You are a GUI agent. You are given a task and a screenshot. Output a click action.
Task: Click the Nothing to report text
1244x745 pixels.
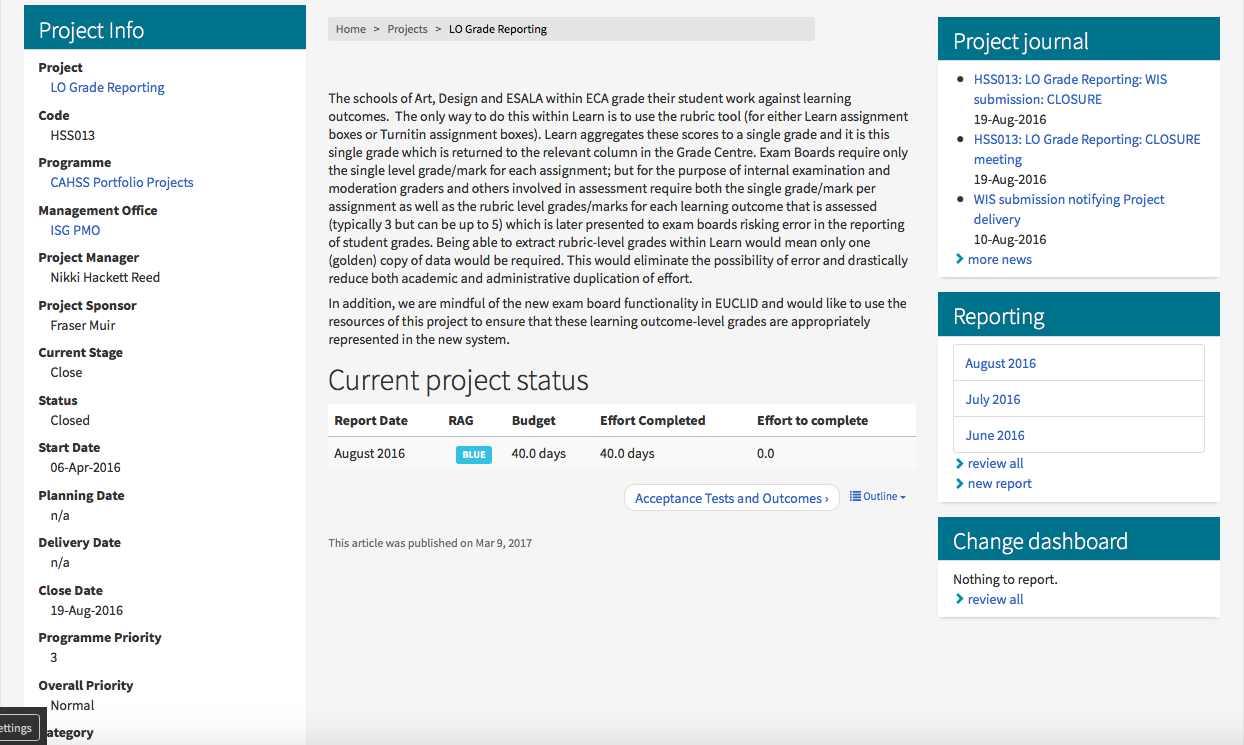(x=1005, y=579)
